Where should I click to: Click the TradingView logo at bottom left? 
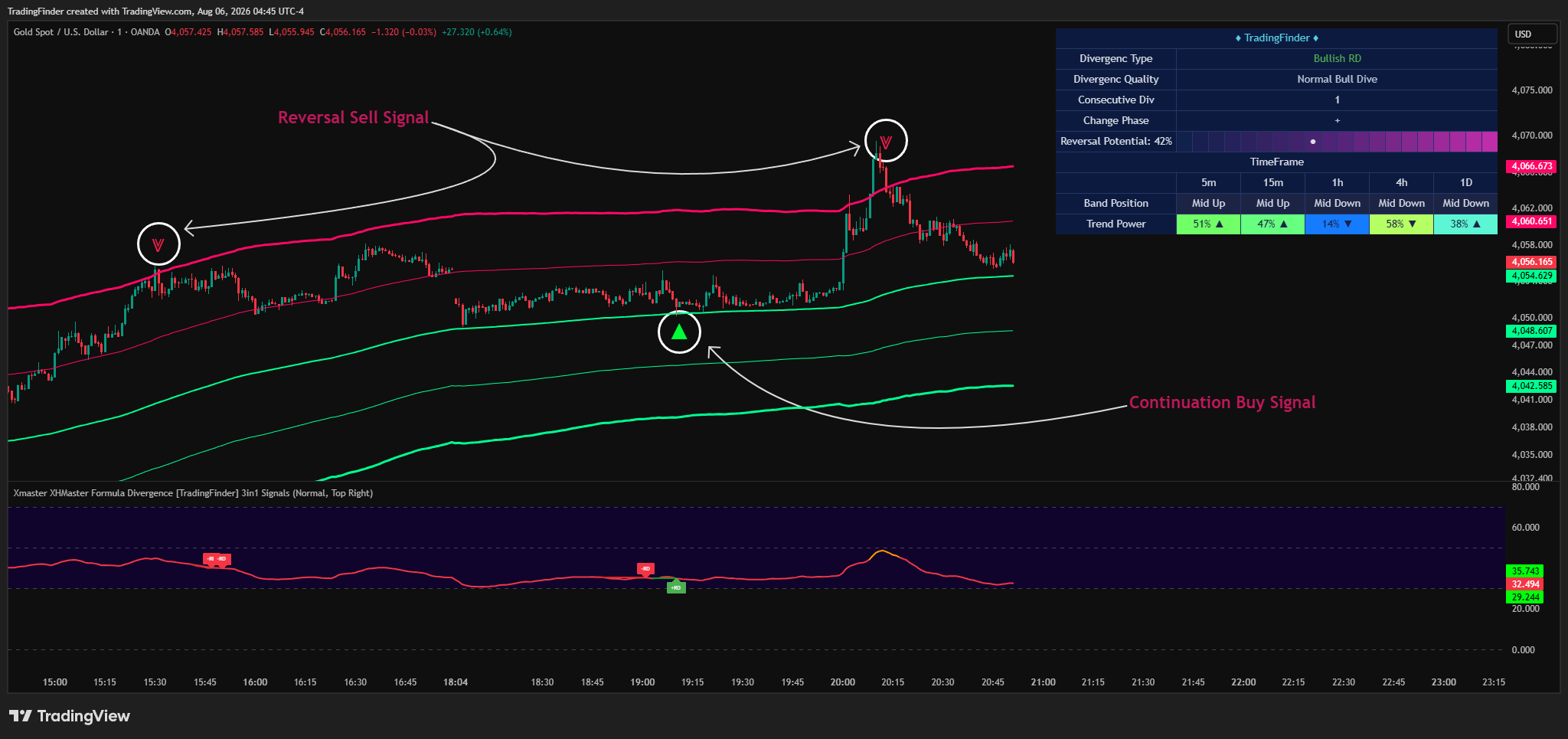(70, 716)
